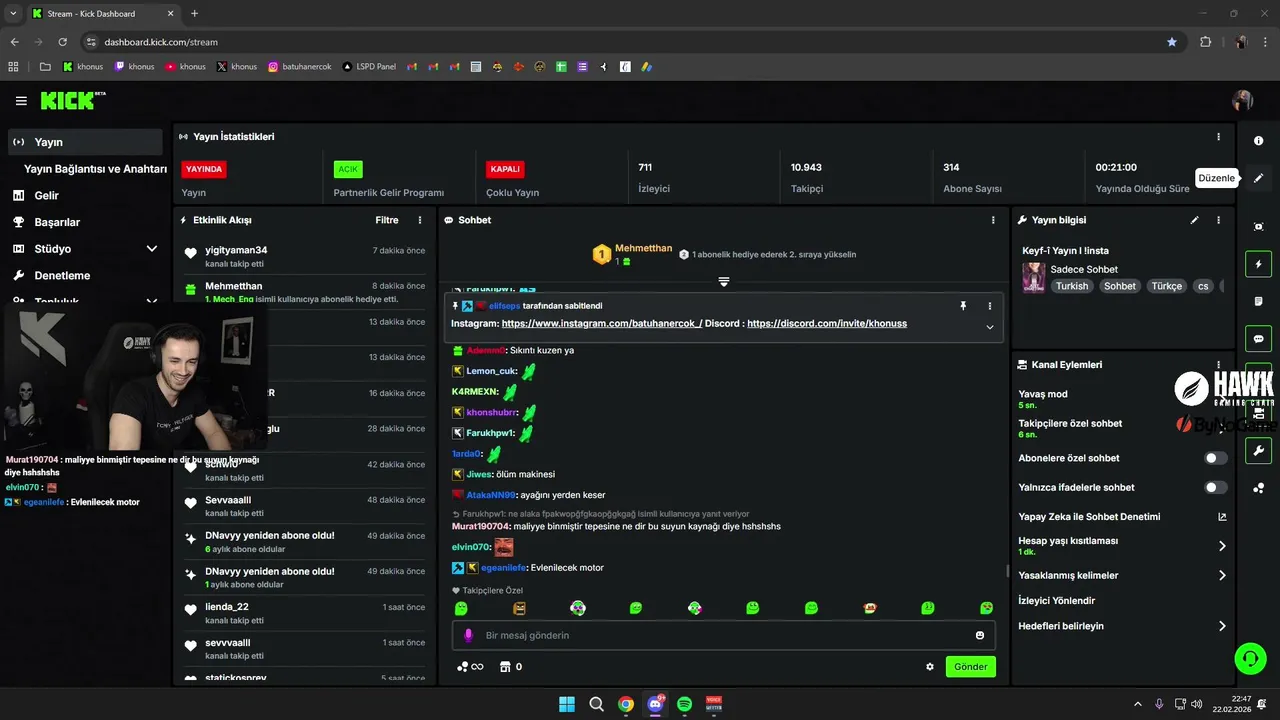Click the Sadece Sohbet category thumbnail

pyautogui.click(x=1034, y=277)
